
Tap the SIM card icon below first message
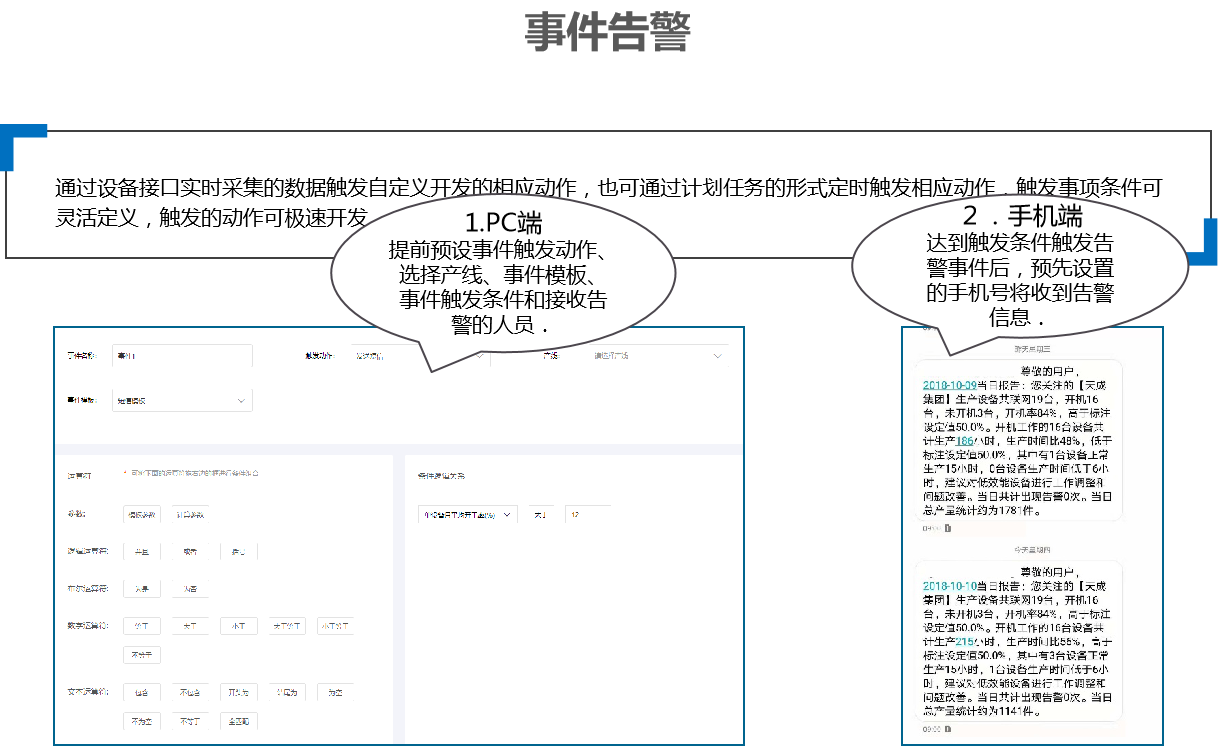[x=946, y=528]
